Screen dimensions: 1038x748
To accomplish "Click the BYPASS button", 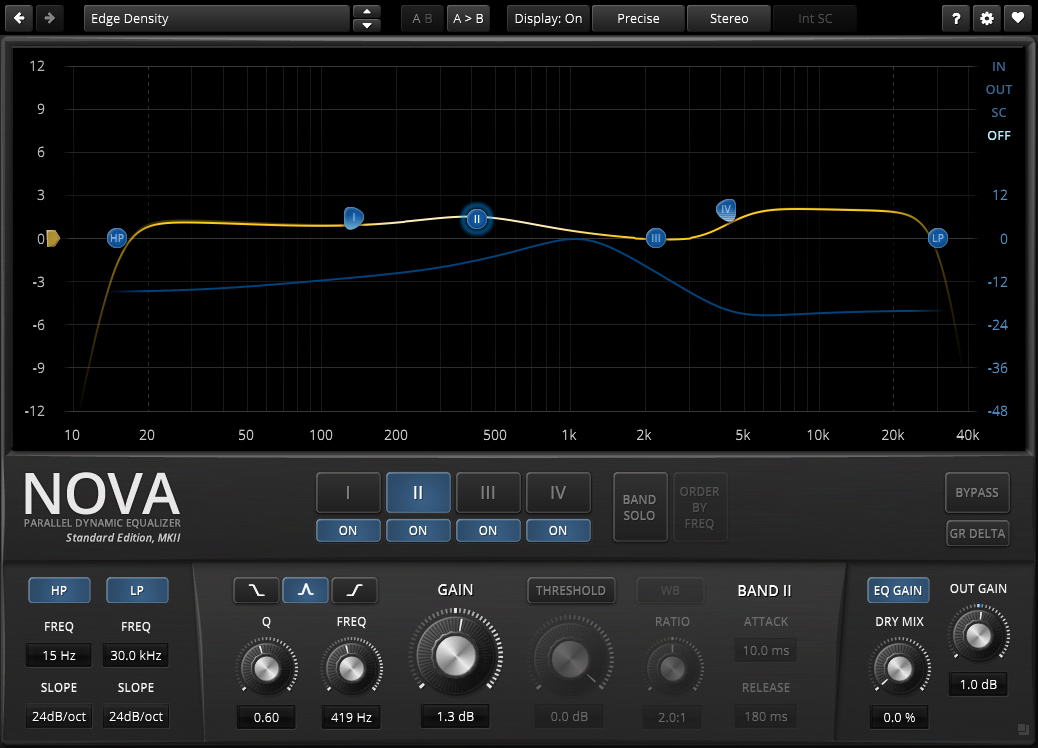I will coord(977,492).
